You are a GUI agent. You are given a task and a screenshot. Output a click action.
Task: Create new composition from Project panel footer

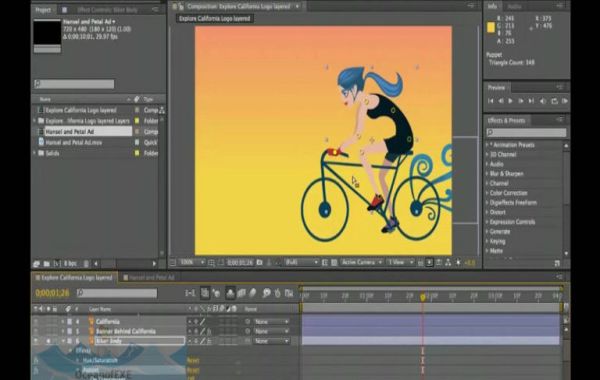click(x=57, y=264)
